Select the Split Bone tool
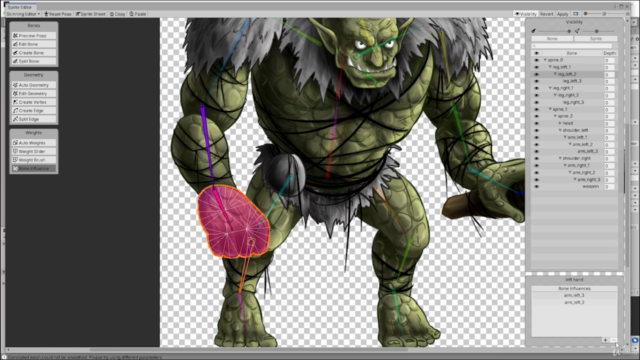640x360 pixels. click(33, 61)
